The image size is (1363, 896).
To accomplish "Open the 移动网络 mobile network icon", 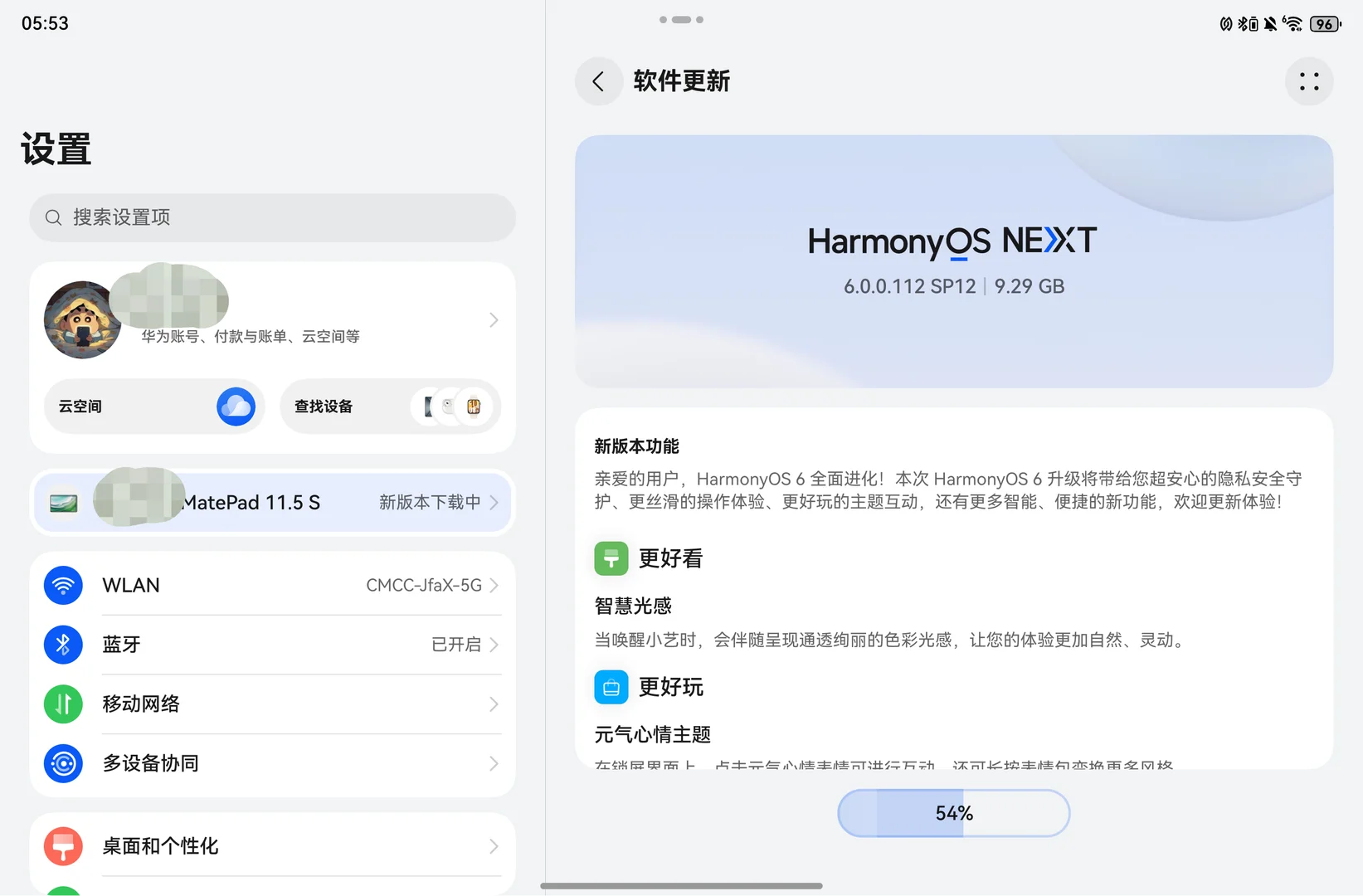I will [63, 704].
